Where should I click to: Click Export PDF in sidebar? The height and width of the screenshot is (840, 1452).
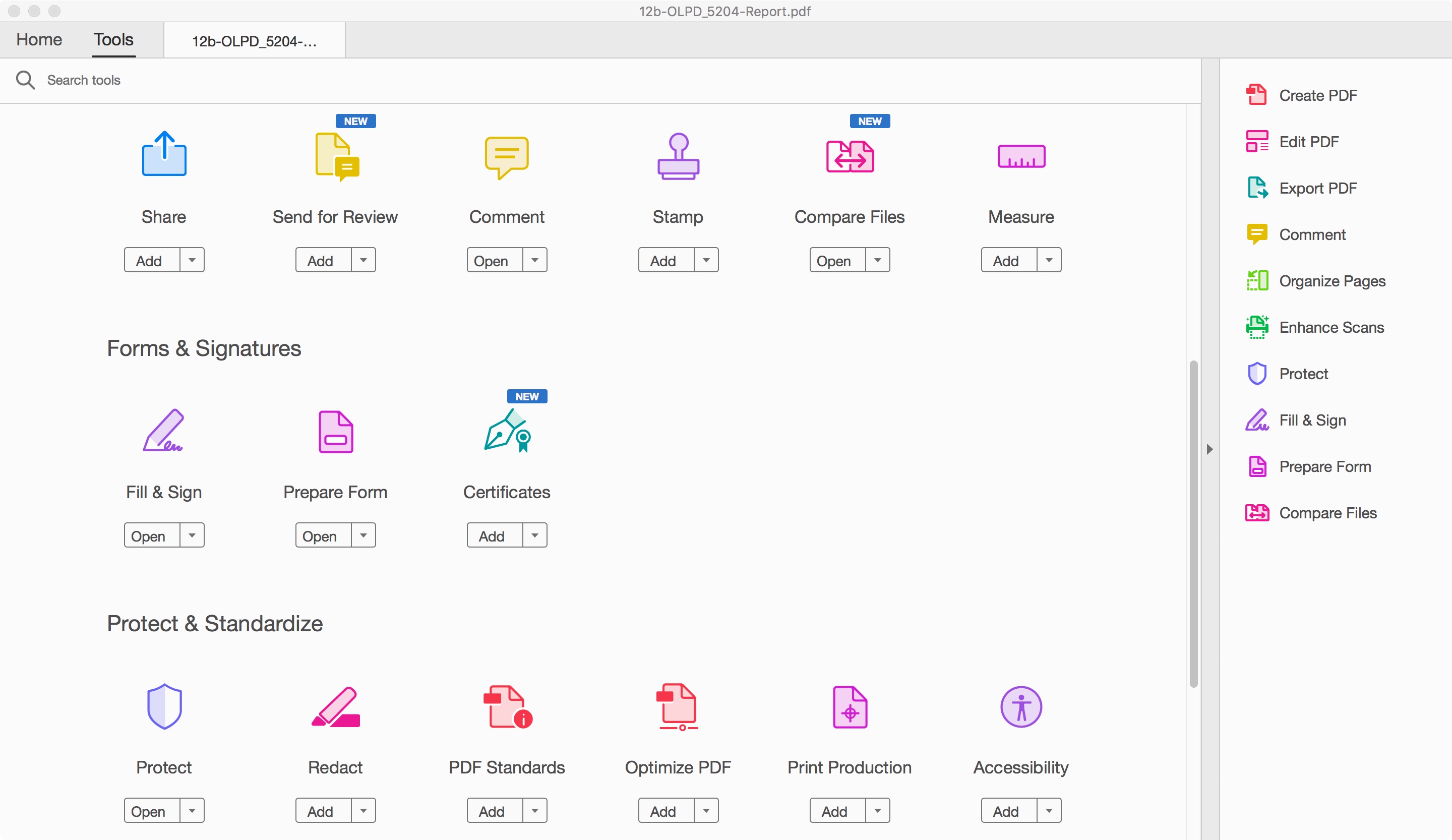click(x=1316, y=188)
